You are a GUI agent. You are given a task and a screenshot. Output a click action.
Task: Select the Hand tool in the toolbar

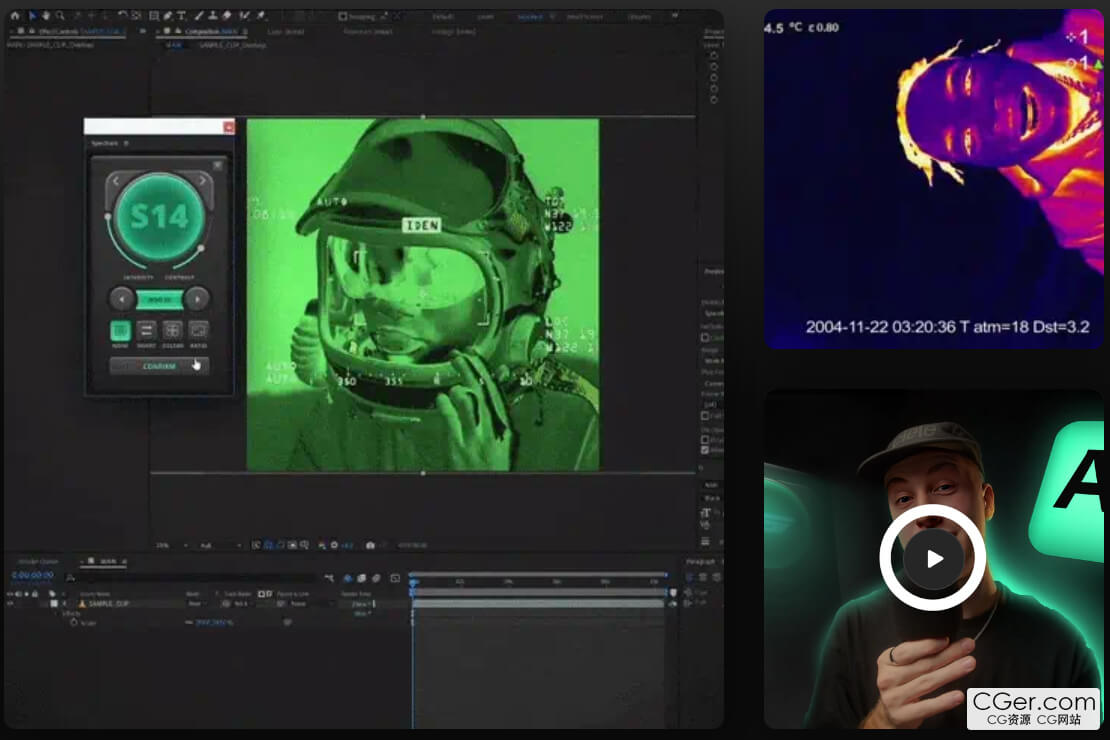tap(46, 16)
